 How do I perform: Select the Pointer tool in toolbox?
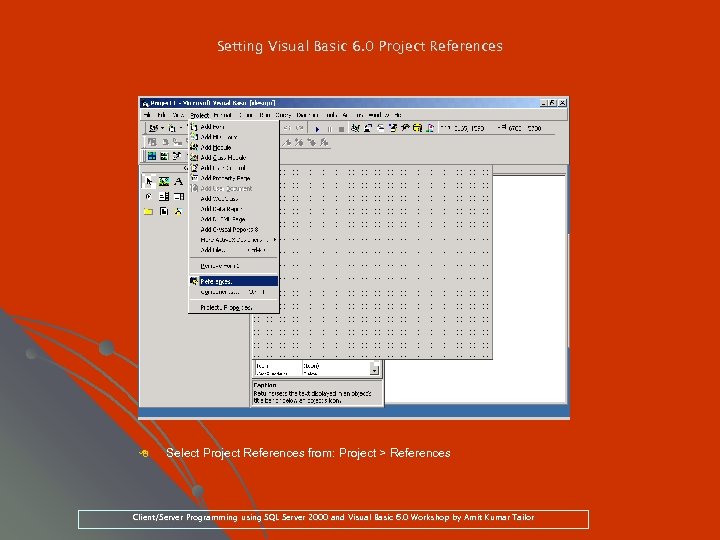(x=148, y=182)
